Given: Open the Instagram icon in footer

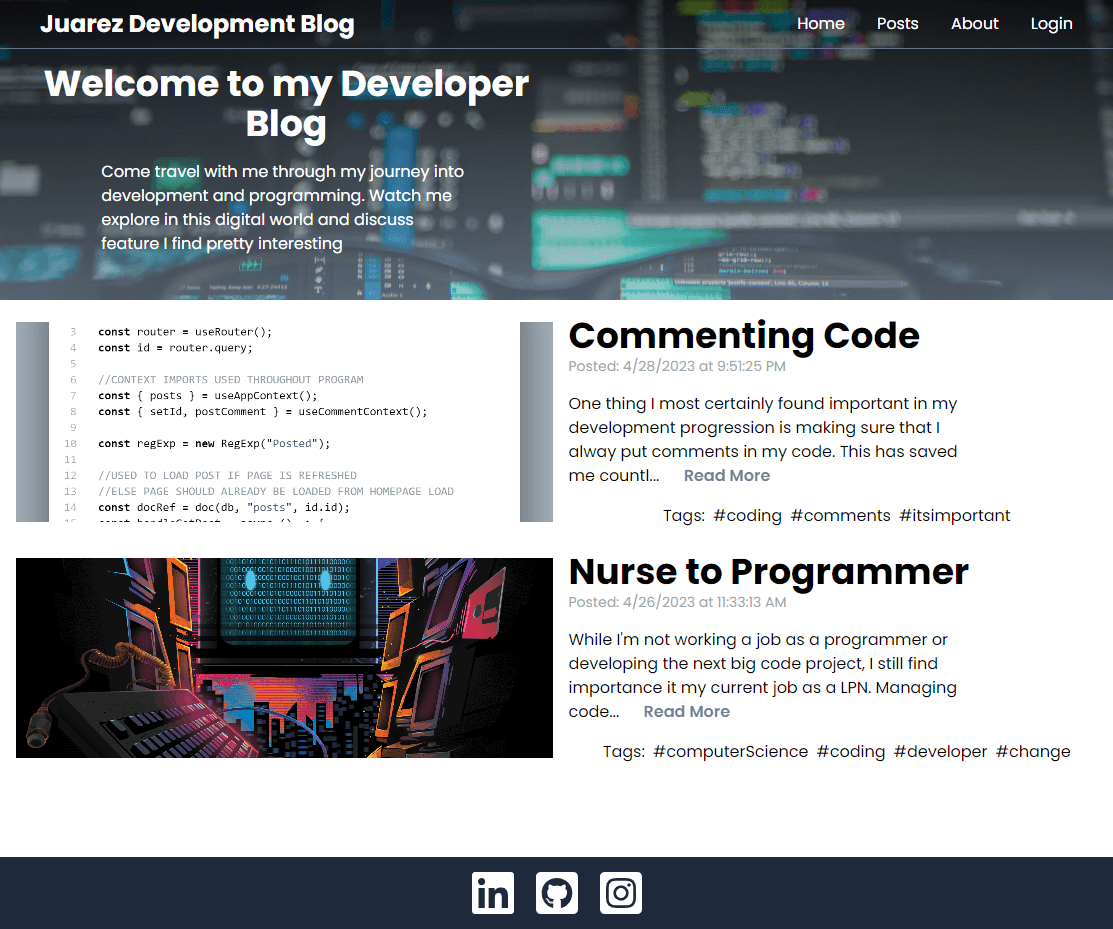Looking at the screenshot, I should pos(621,893).
